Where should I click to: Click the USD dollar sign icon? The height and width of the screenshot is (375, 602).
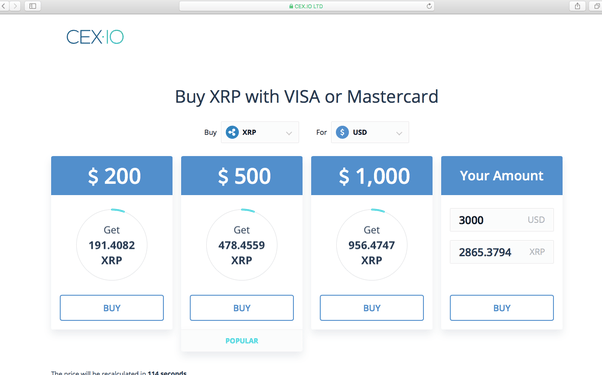pos(342,132)
